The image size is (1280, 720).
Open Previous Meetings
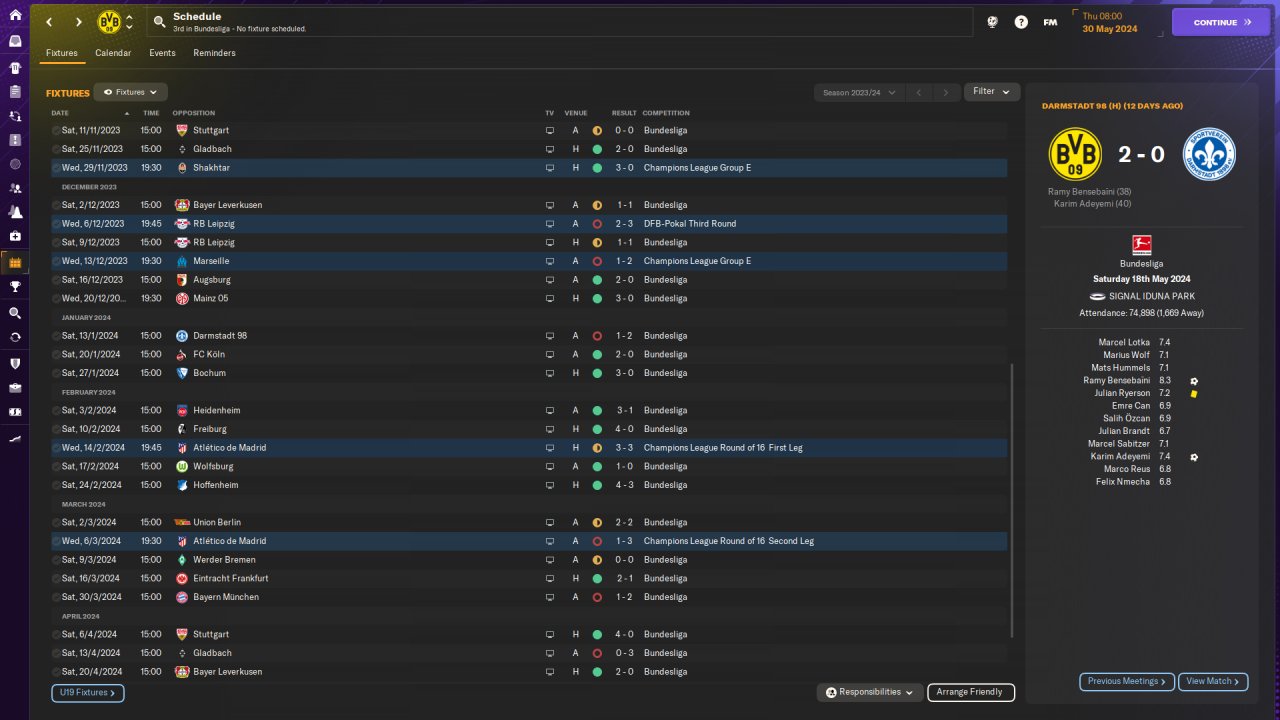click(1127, 682)
